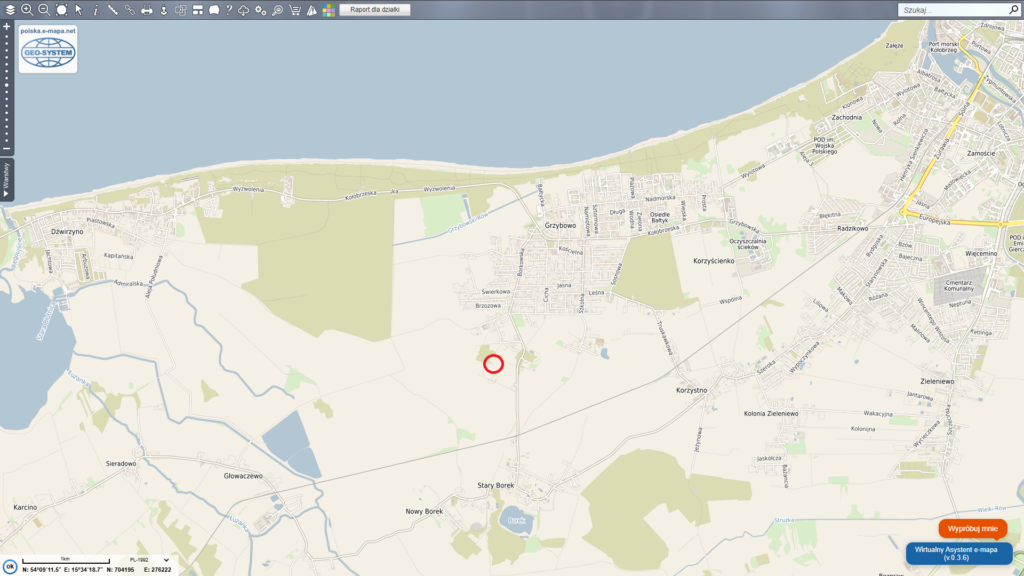This screenshot has width=1024, height=576.
Task: Click the Port morski Kołobrzeg label
Action: tap(943, 47)
